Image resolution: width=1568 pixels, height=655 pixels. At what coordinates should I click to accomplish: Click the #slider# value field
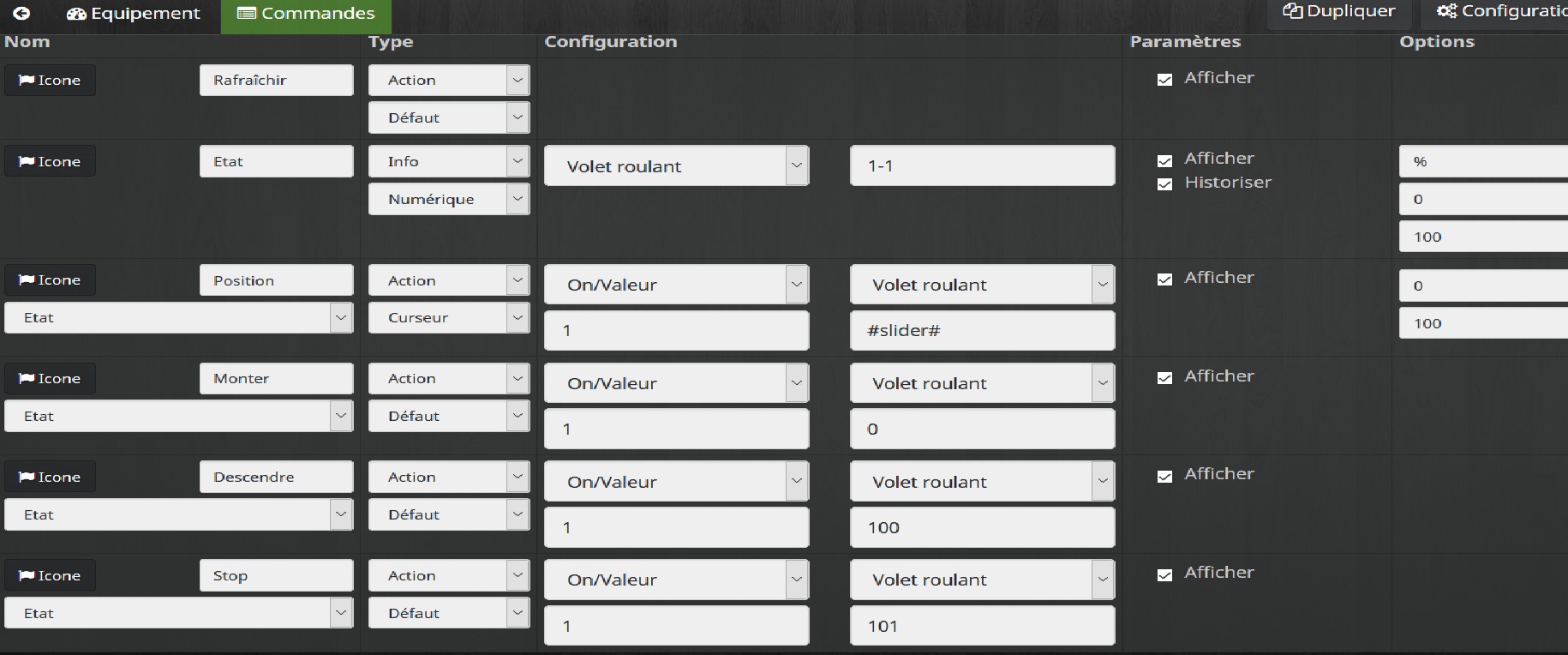pyautogui.click(x=982, y=330)
